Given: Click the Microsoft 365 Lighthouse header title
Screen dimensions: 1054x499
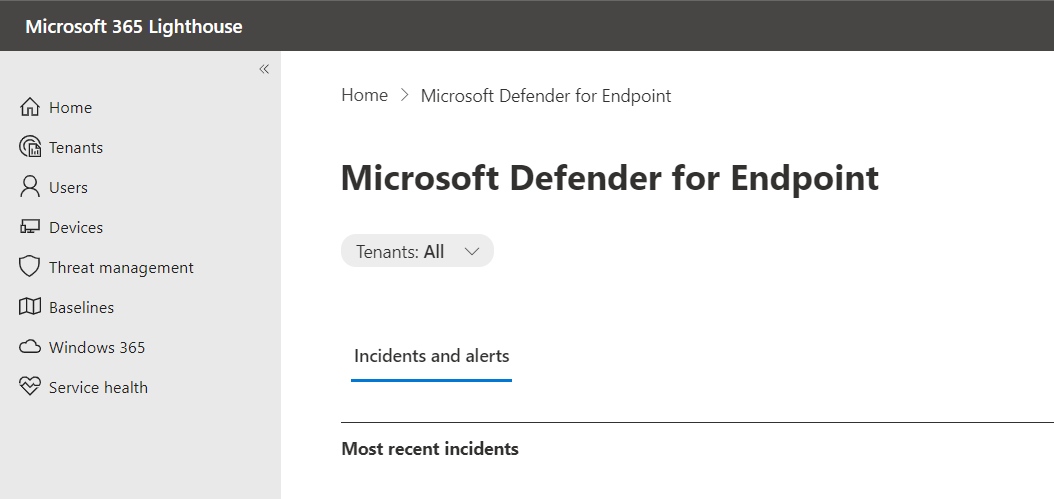Looking at the screenshot, I should pyautogui.click(x=134, y=26).
